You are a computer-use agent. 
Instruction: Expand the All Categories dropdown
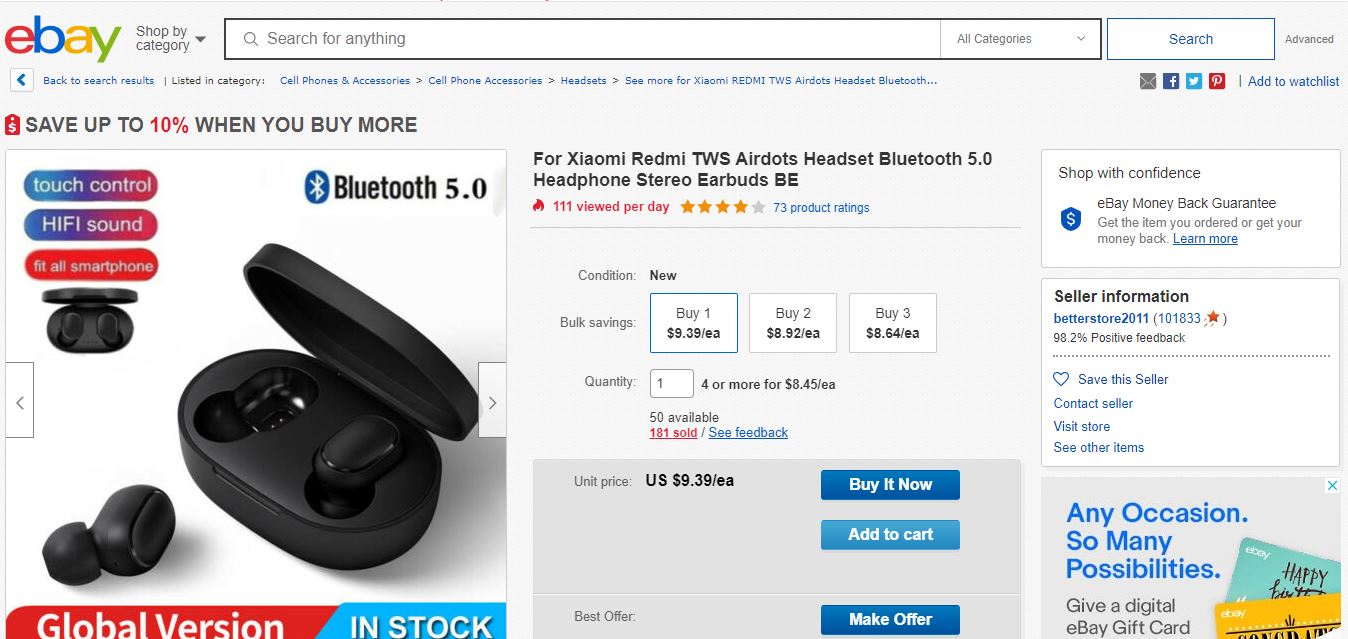click(1020, 39)
